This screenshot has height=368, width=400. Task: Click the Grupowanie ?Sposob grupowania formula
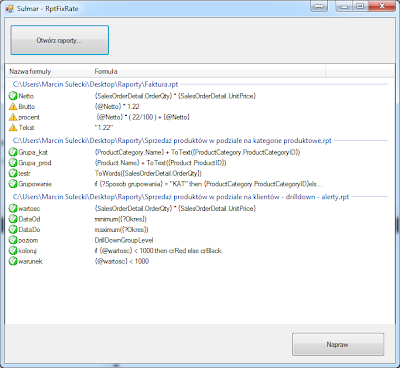pyautogui.click(x=209, y=184)
